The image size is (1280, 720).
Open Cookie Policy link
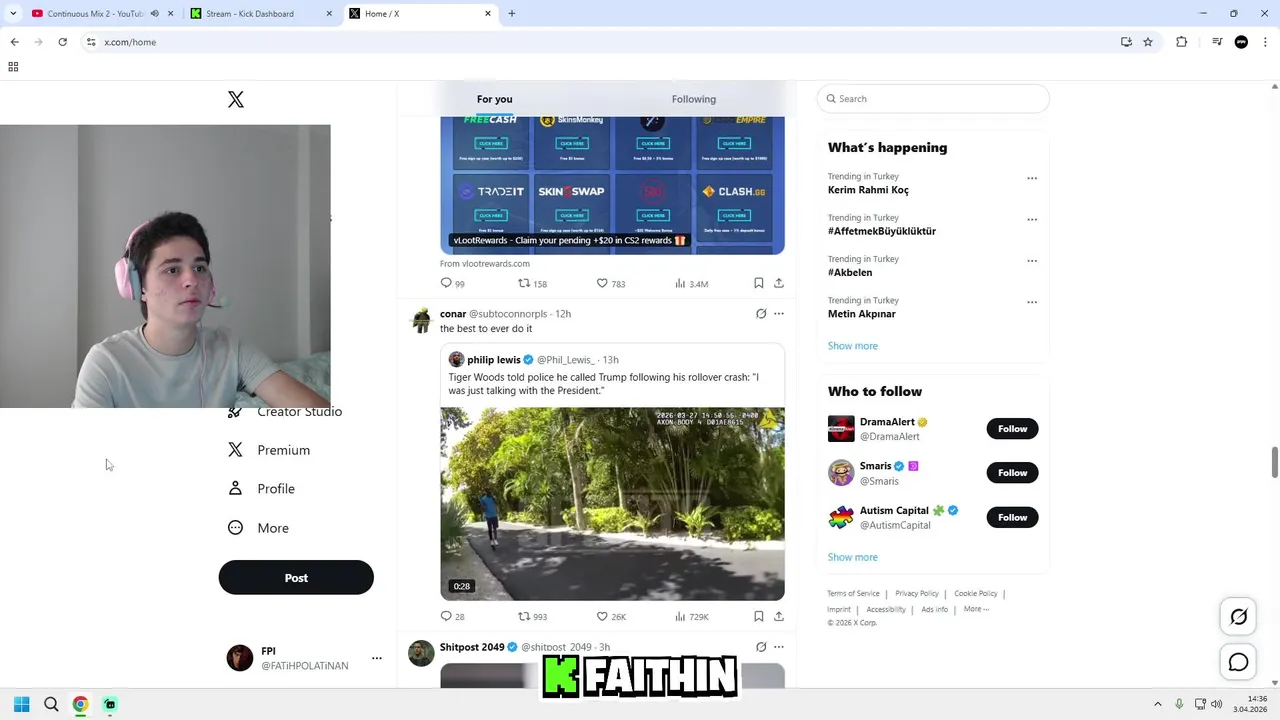976,594
